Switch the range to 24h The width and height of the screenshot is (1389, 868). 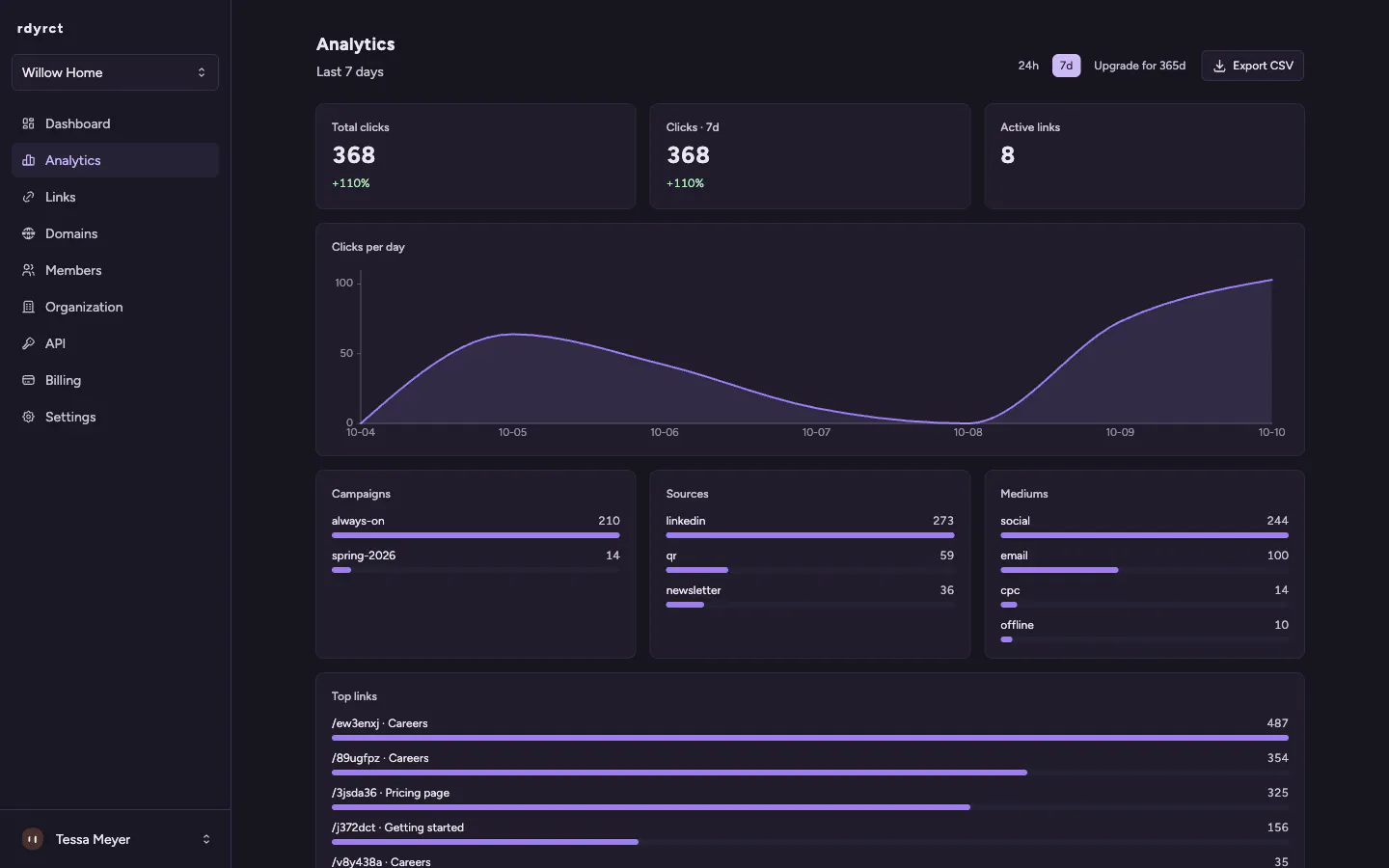click(1028, 66)
